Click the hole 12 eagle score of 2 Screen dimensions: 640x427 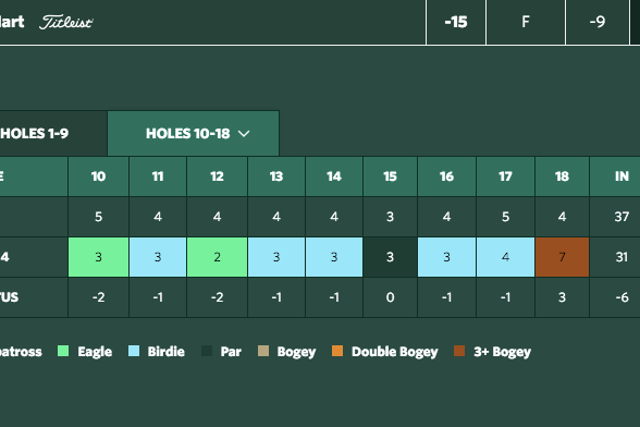click(217, 257)
